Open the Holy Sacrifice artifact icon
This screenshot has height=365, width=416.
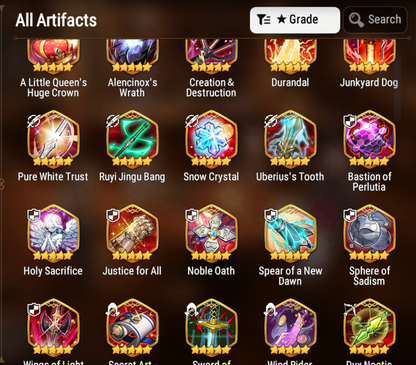point(53,233)
